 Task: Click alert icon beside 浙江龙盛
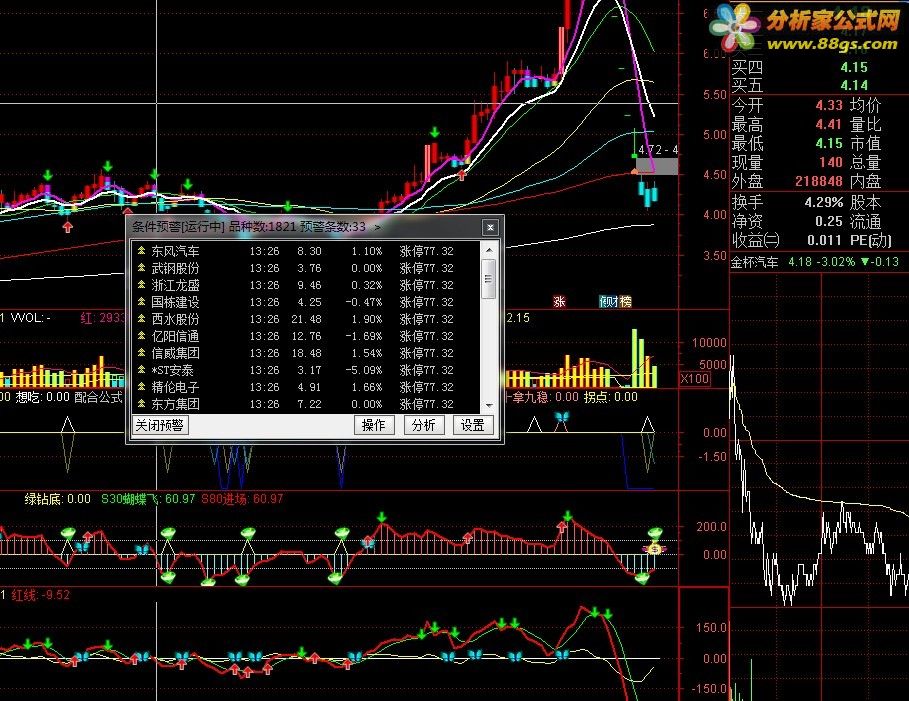tap(141, 285)
